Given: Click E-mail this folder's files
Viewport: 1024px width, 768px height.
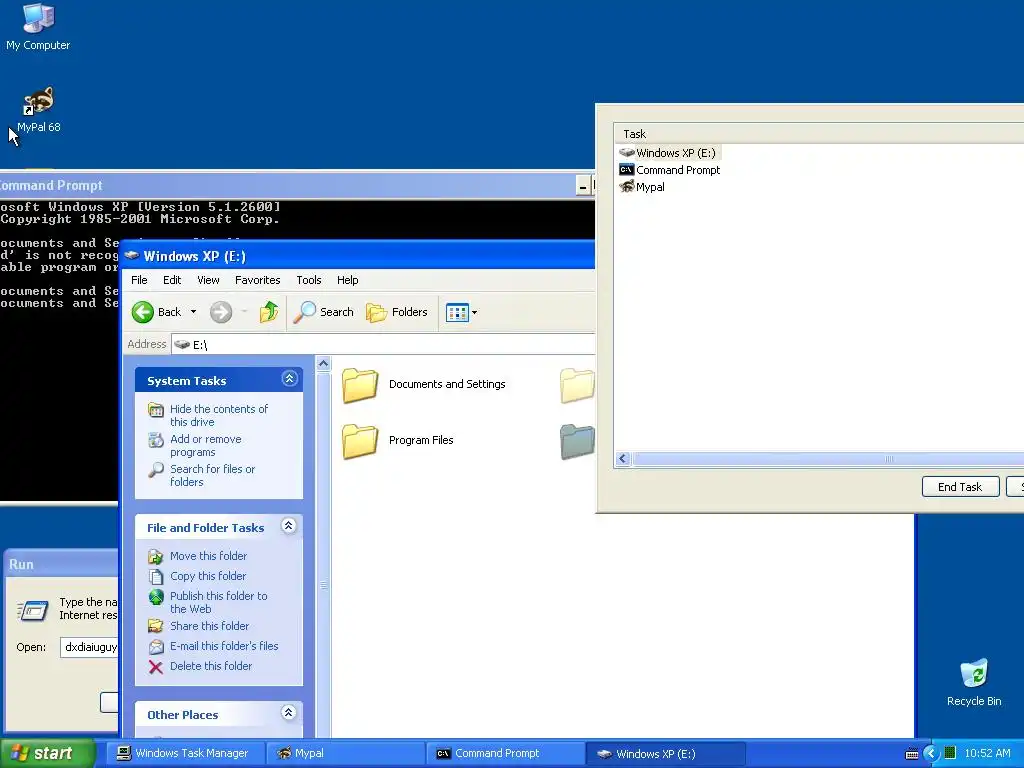Looking at the screenshot, I should (224, 646).
